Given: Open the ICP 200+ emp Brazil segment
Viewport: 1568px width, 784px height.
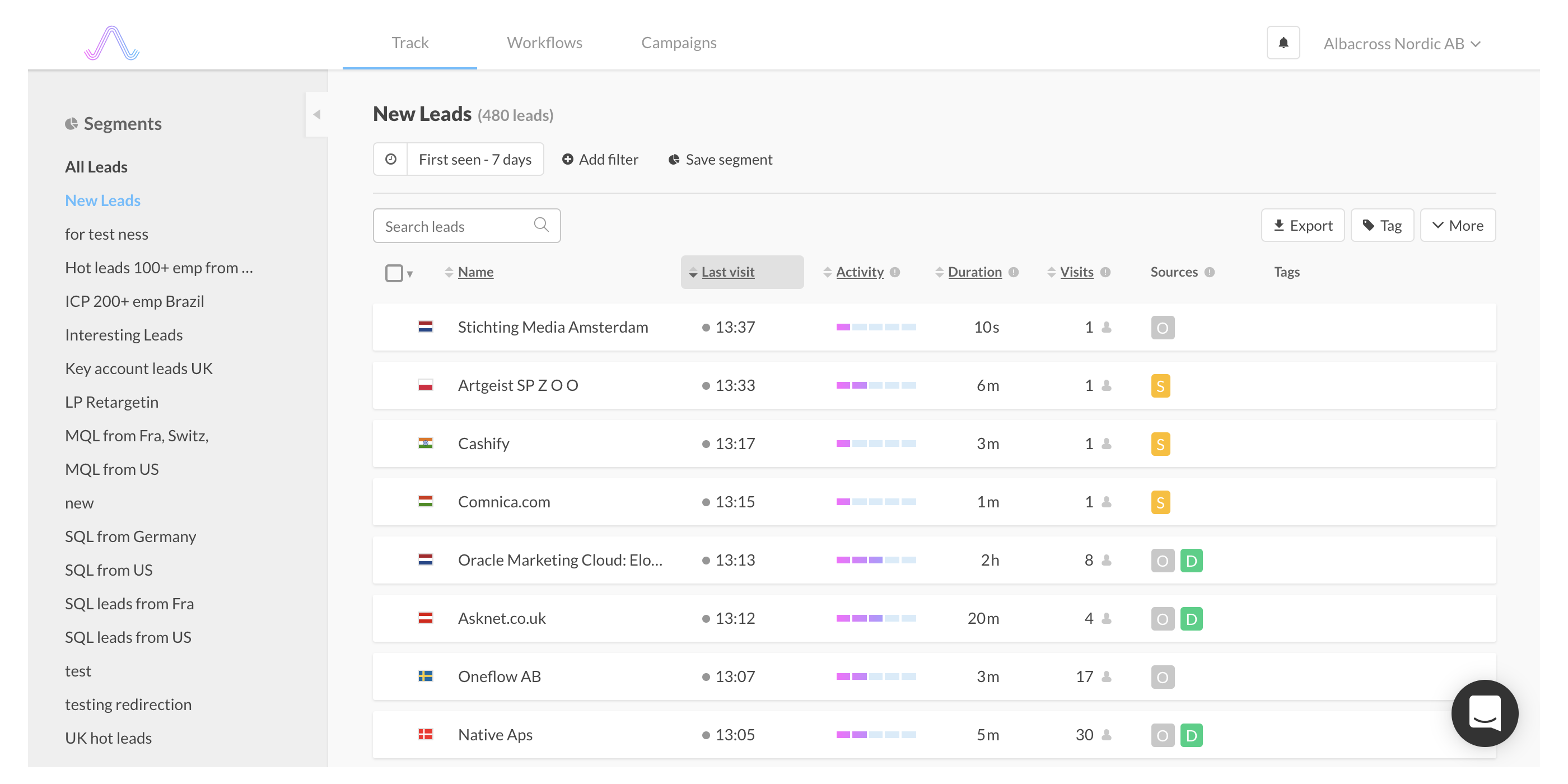Looking at the screenshot, I should [134, 301].
